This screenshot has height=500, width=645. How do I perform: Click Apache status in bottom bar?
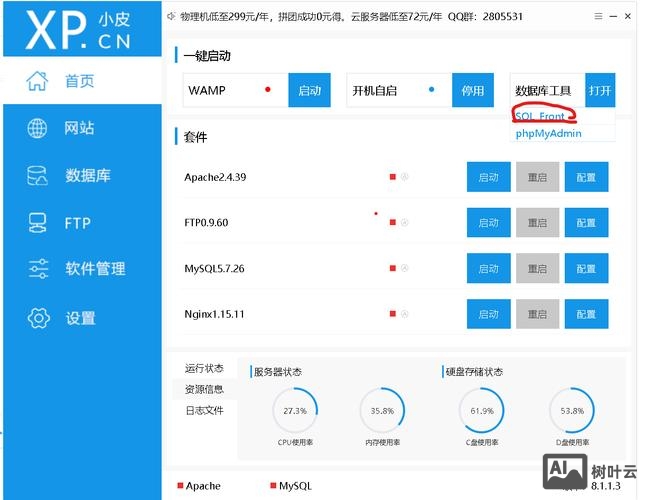coord(199,486)
